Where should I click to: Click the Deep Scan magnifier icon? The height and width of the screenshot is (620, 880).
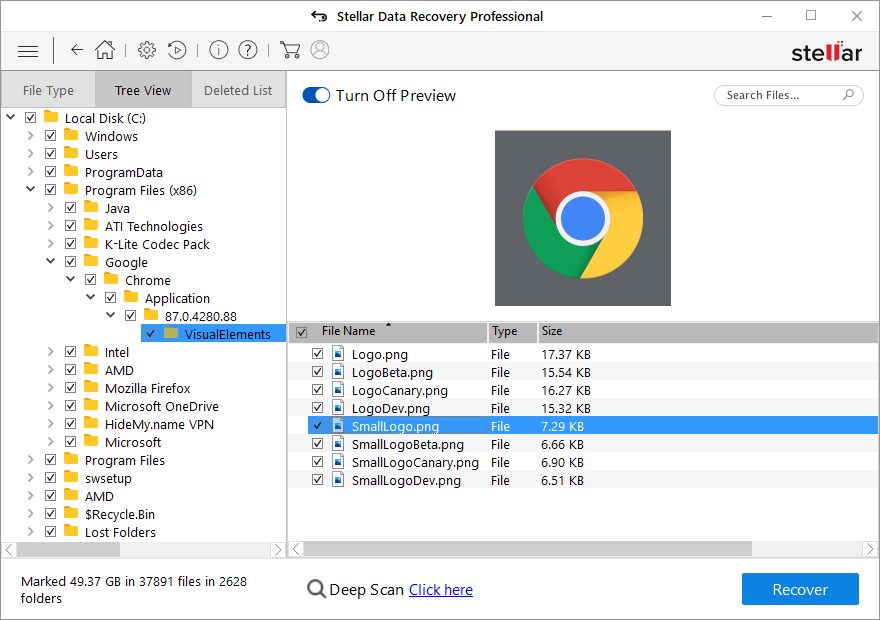coord(317,589)
